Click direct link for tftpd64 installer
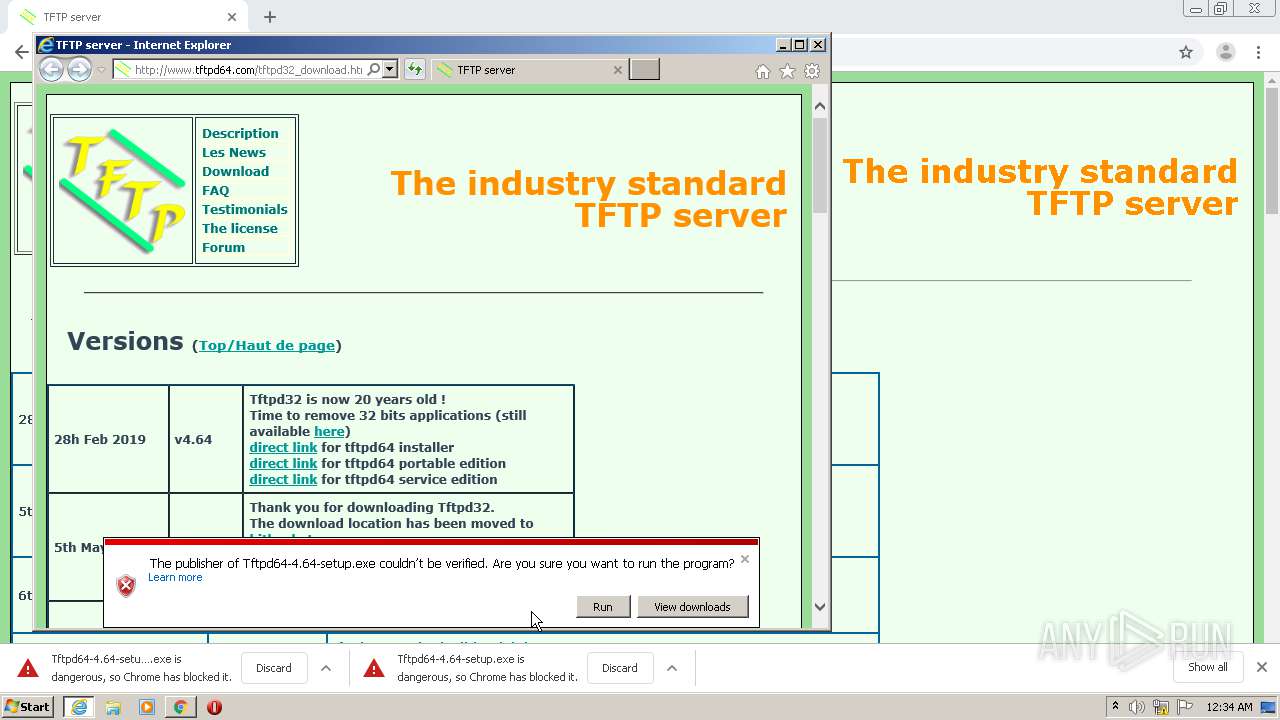1280x720 pixels. [x=283, y=447]
